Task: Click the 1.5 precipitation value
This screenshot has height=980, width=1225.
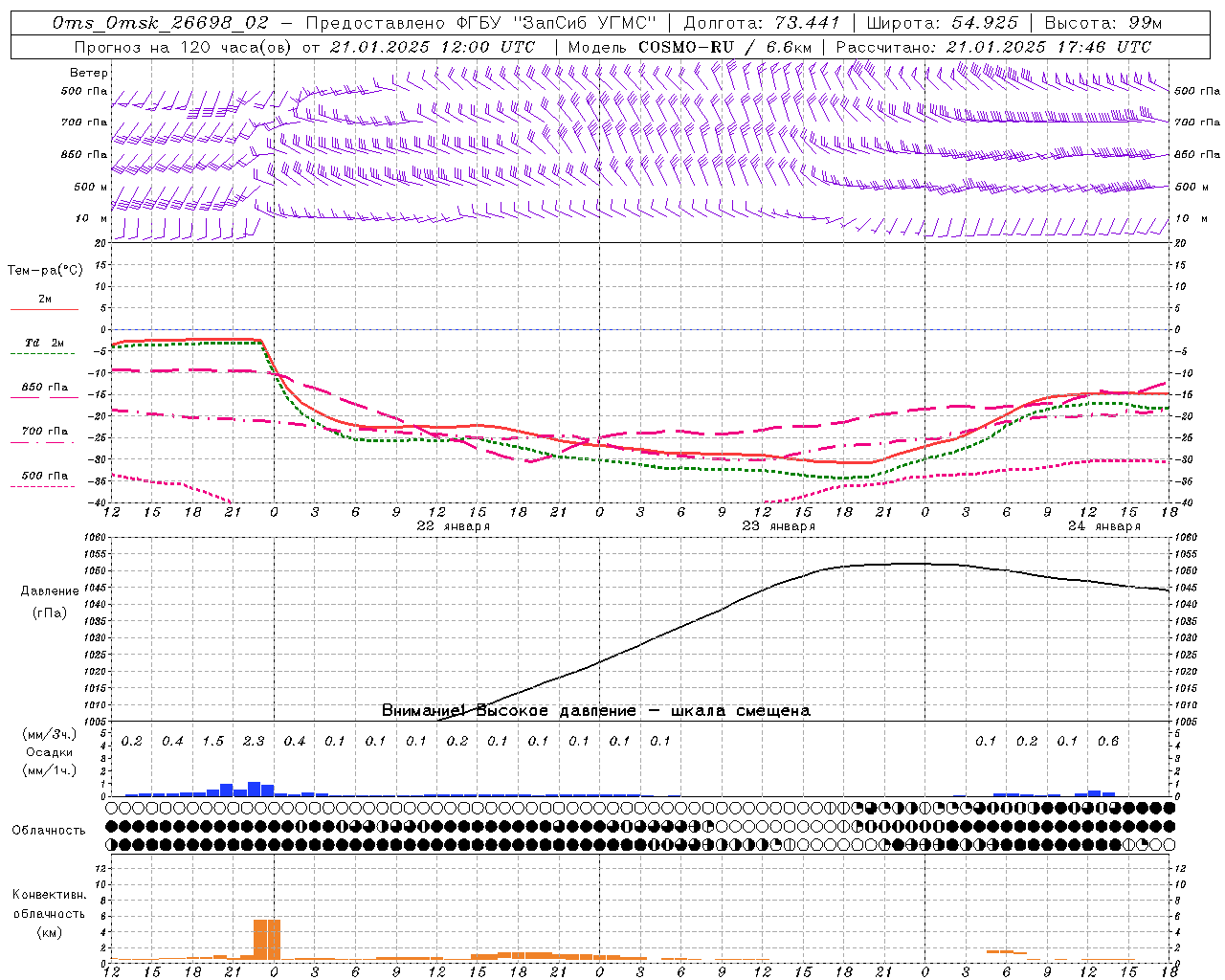Action: tap(213, 742)
